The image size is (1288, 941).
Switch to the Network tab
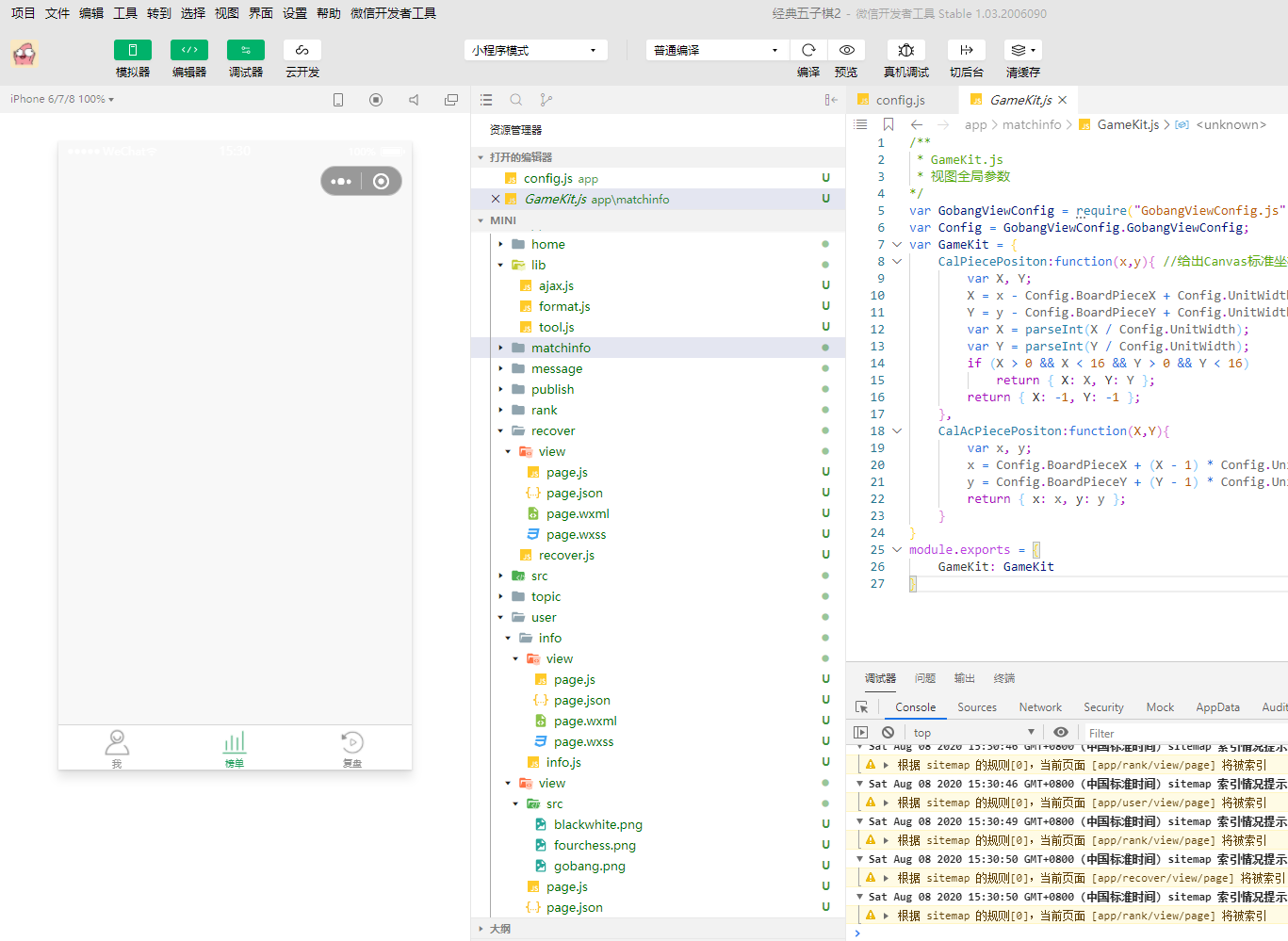coord(1039,707)
